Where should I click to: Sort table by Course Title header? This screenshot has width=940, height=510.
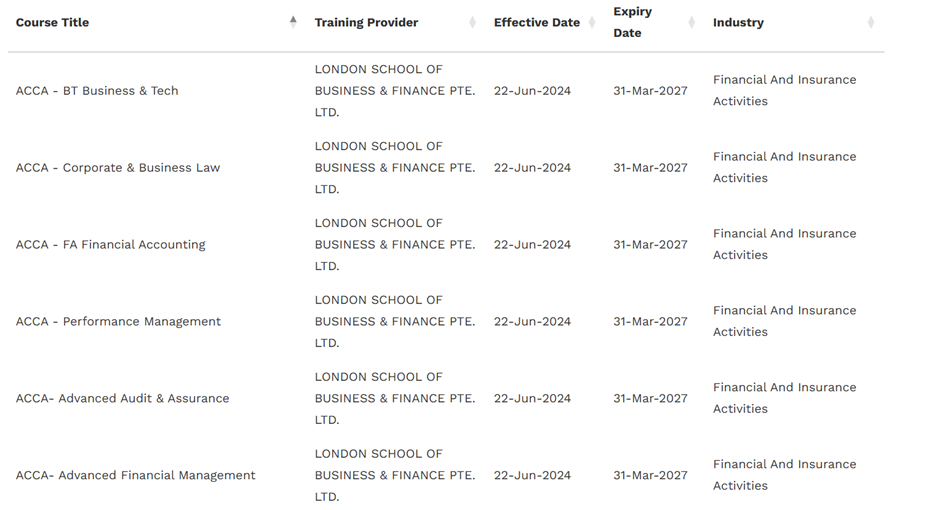52,22
